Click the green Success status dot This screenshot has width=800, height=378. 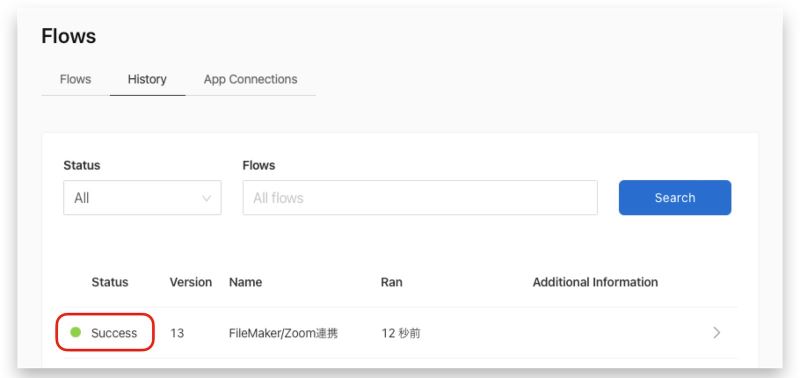[76, 333]
